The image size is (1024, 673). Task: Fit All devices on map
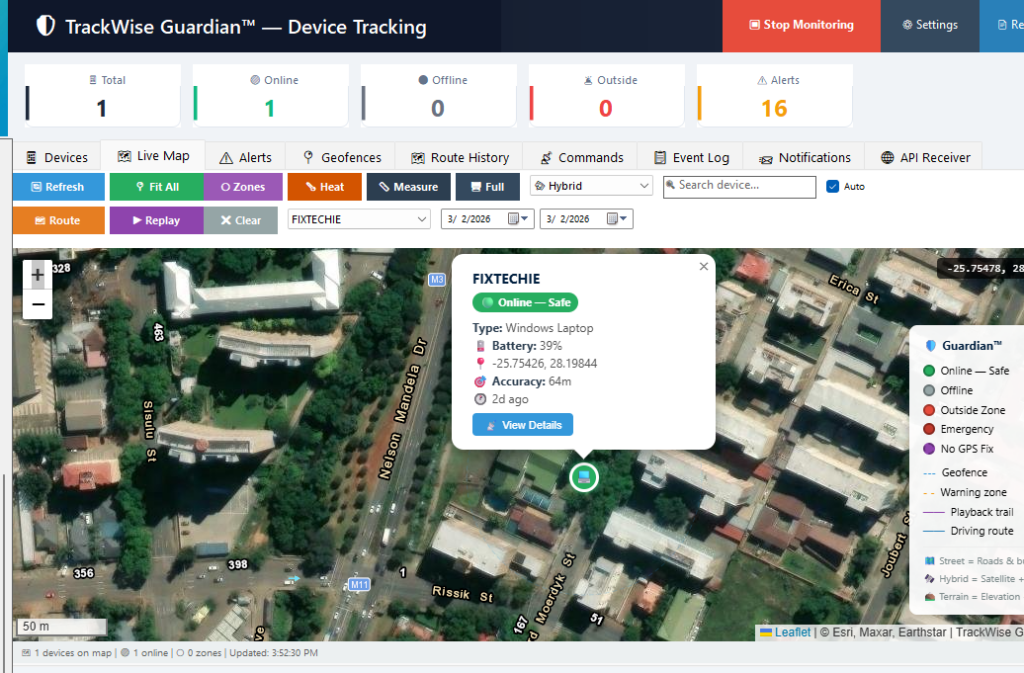[x=157, y=187]
